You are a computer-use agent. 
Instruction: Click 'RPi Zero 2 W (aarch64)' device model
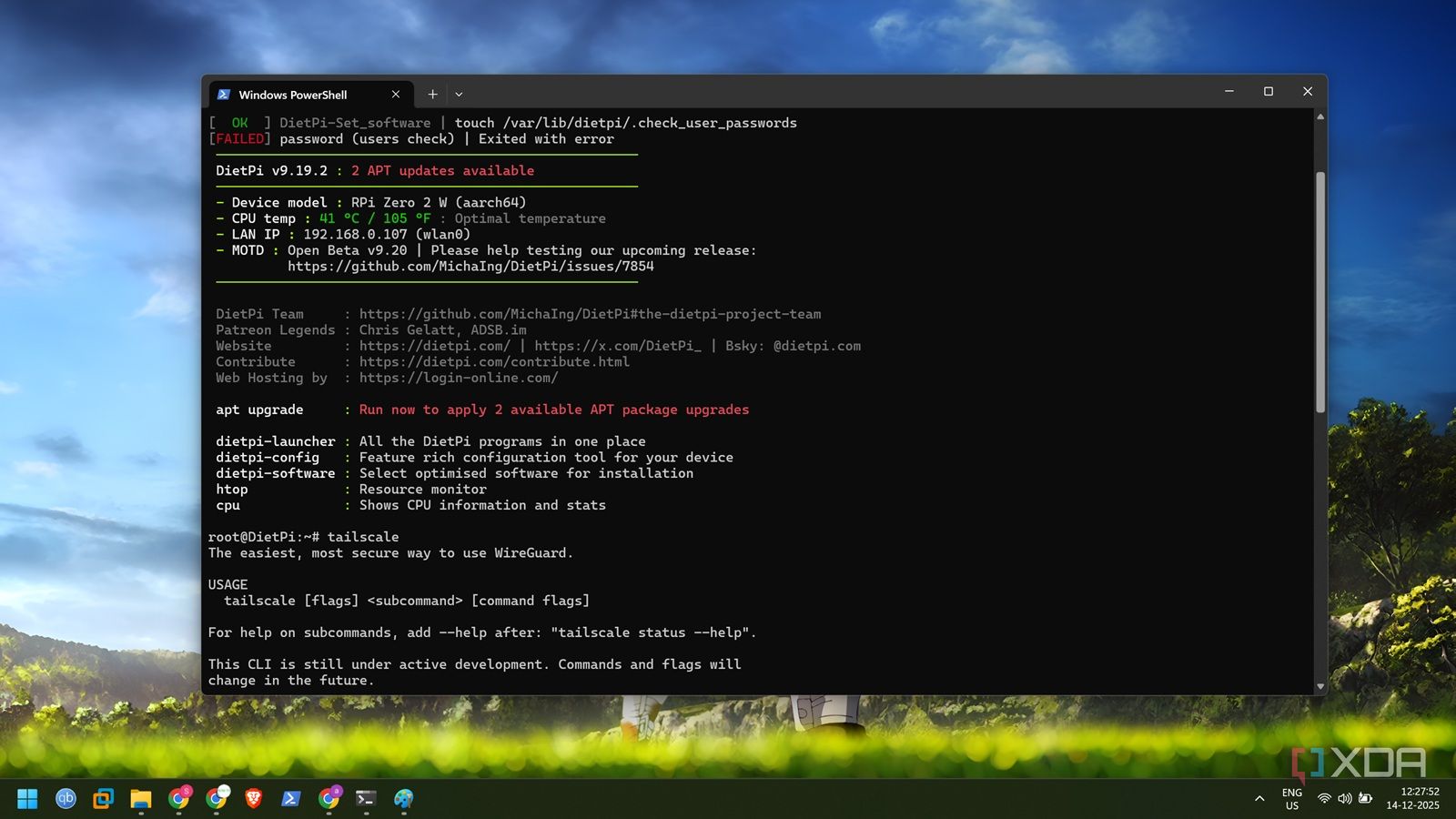[439, 203]
